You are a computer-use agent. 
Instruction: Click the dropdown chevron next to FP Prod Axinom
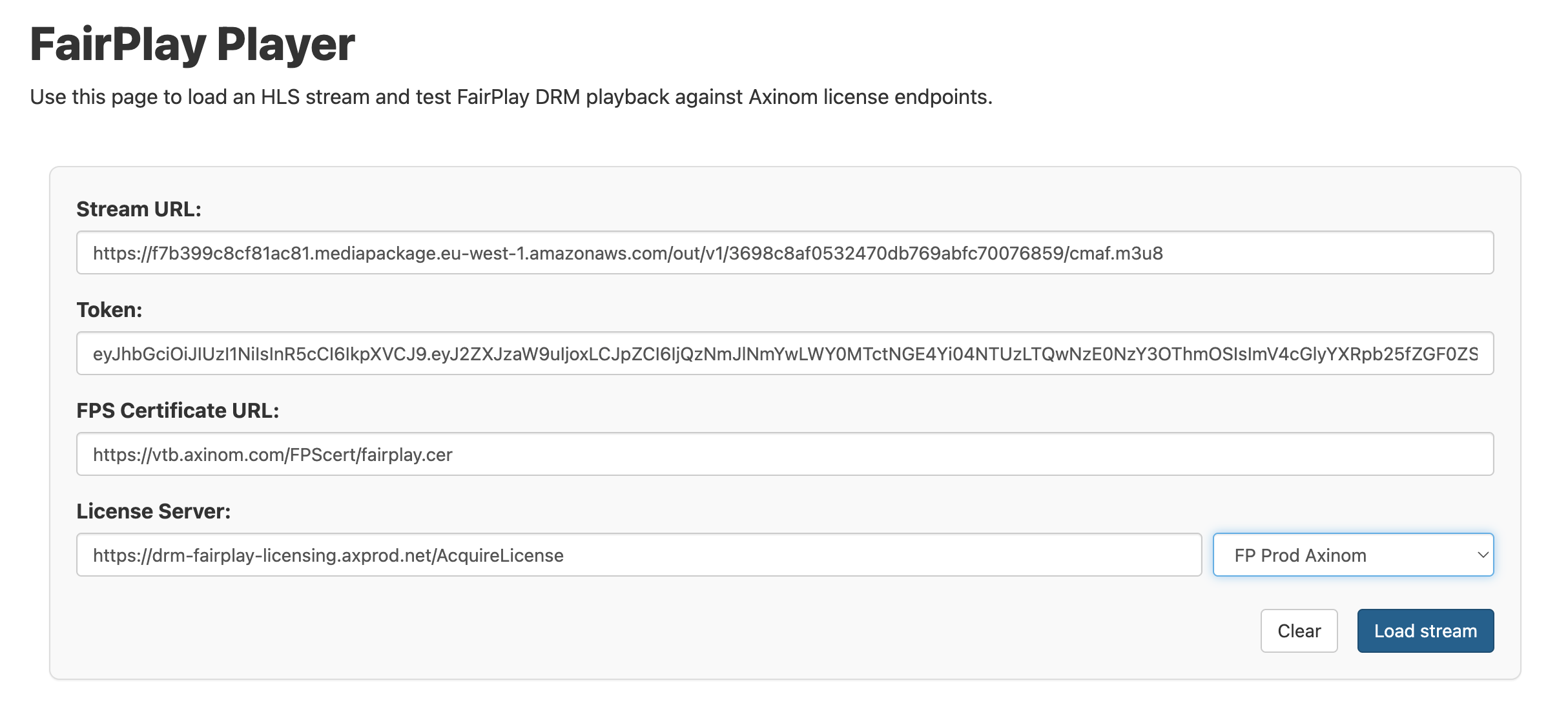click(1483, 555)
